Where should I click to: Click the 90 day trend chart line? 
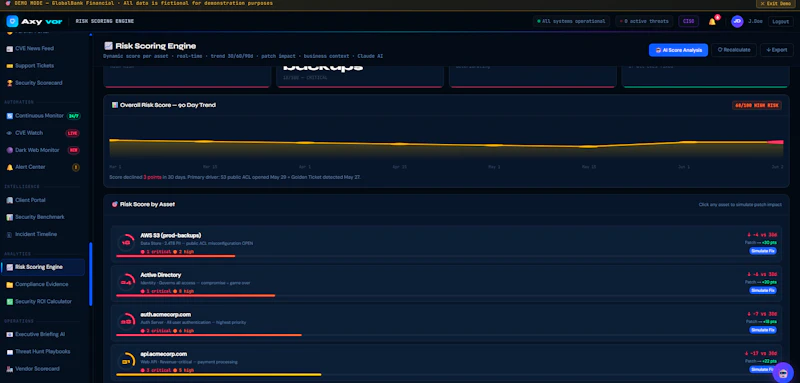[446, 144]
